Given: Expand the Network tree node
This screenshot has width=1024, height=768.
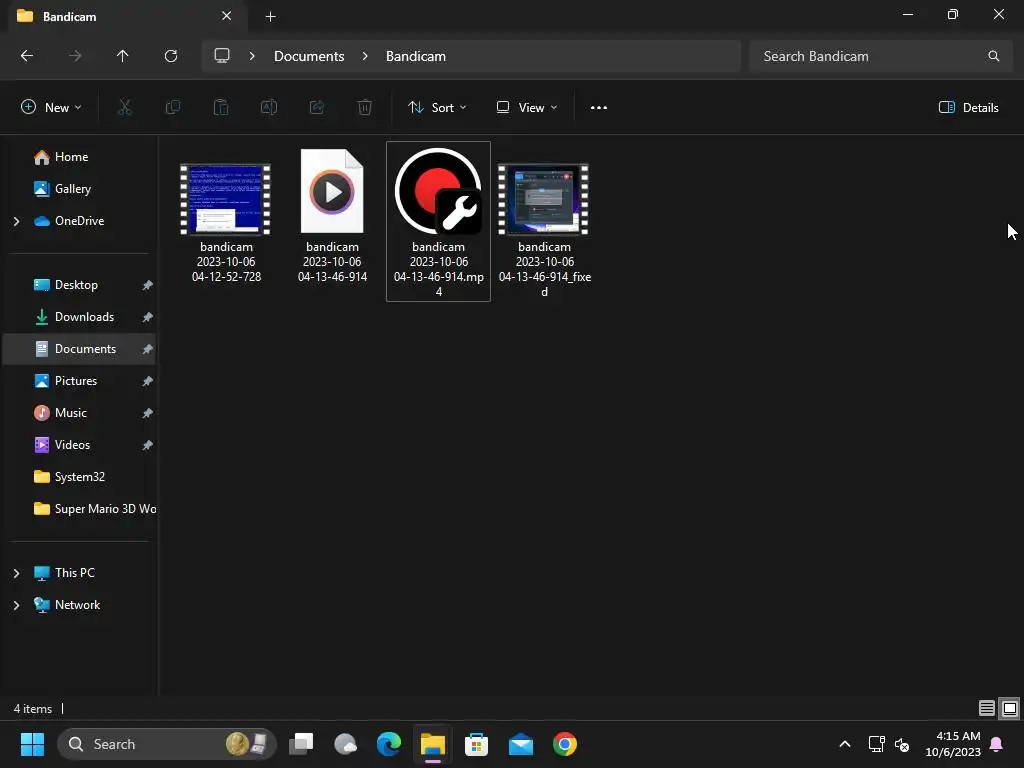Looking at the screenshot, I should [16, 605].
